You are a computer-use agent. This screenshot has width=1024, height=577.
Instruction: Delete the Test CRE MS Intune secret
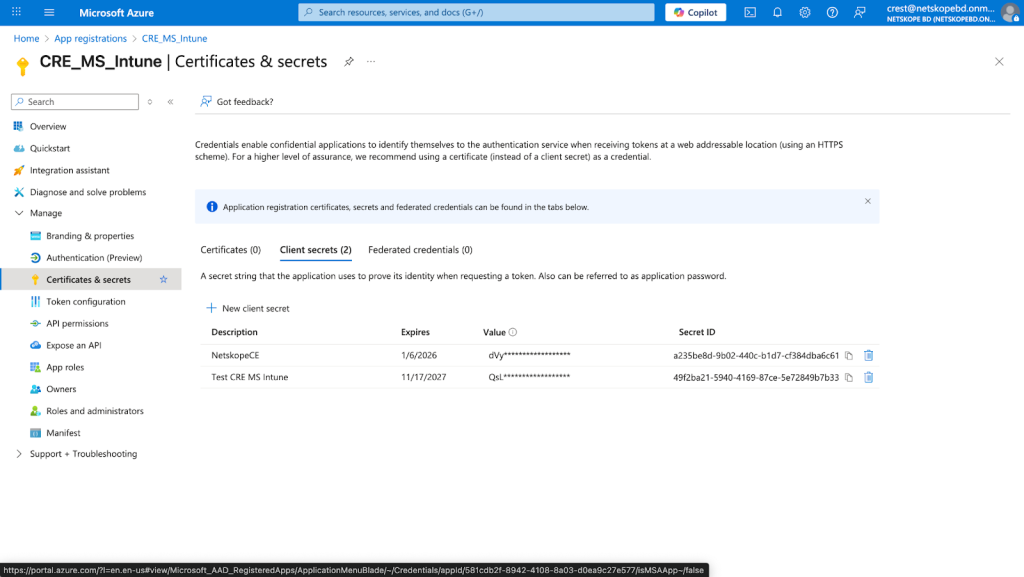869,377
